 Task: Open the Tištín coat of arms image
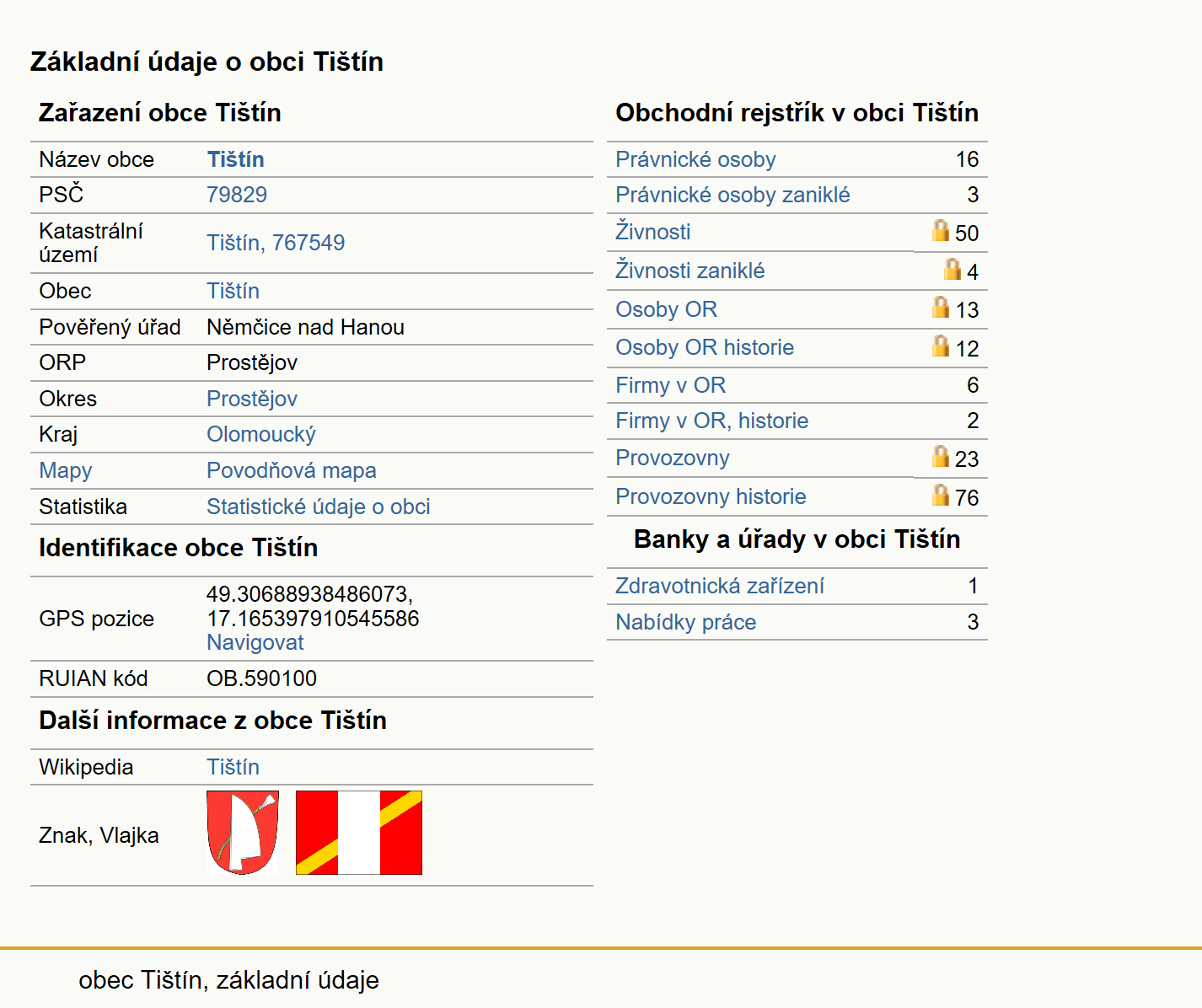coord(243,833)
